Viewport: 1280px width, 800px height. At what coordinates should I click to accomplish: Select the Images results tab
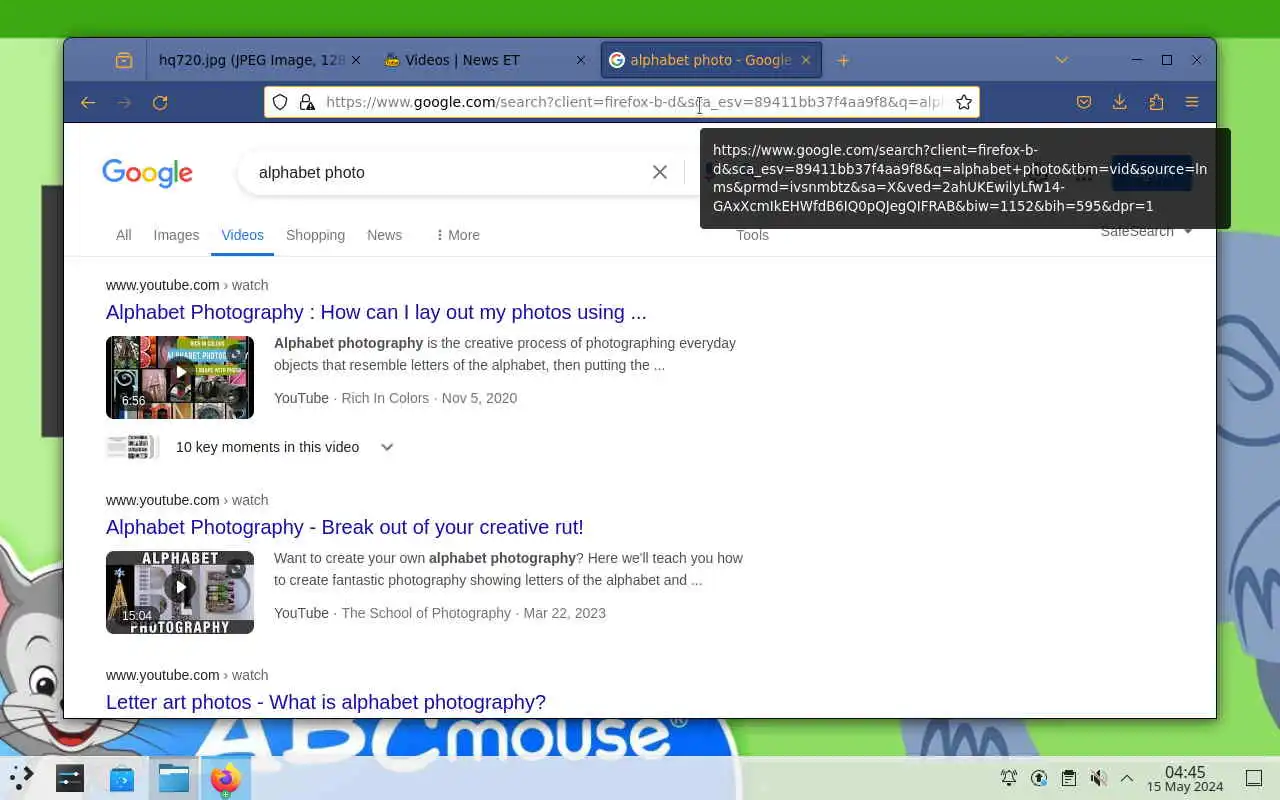(x=176, y=235)
